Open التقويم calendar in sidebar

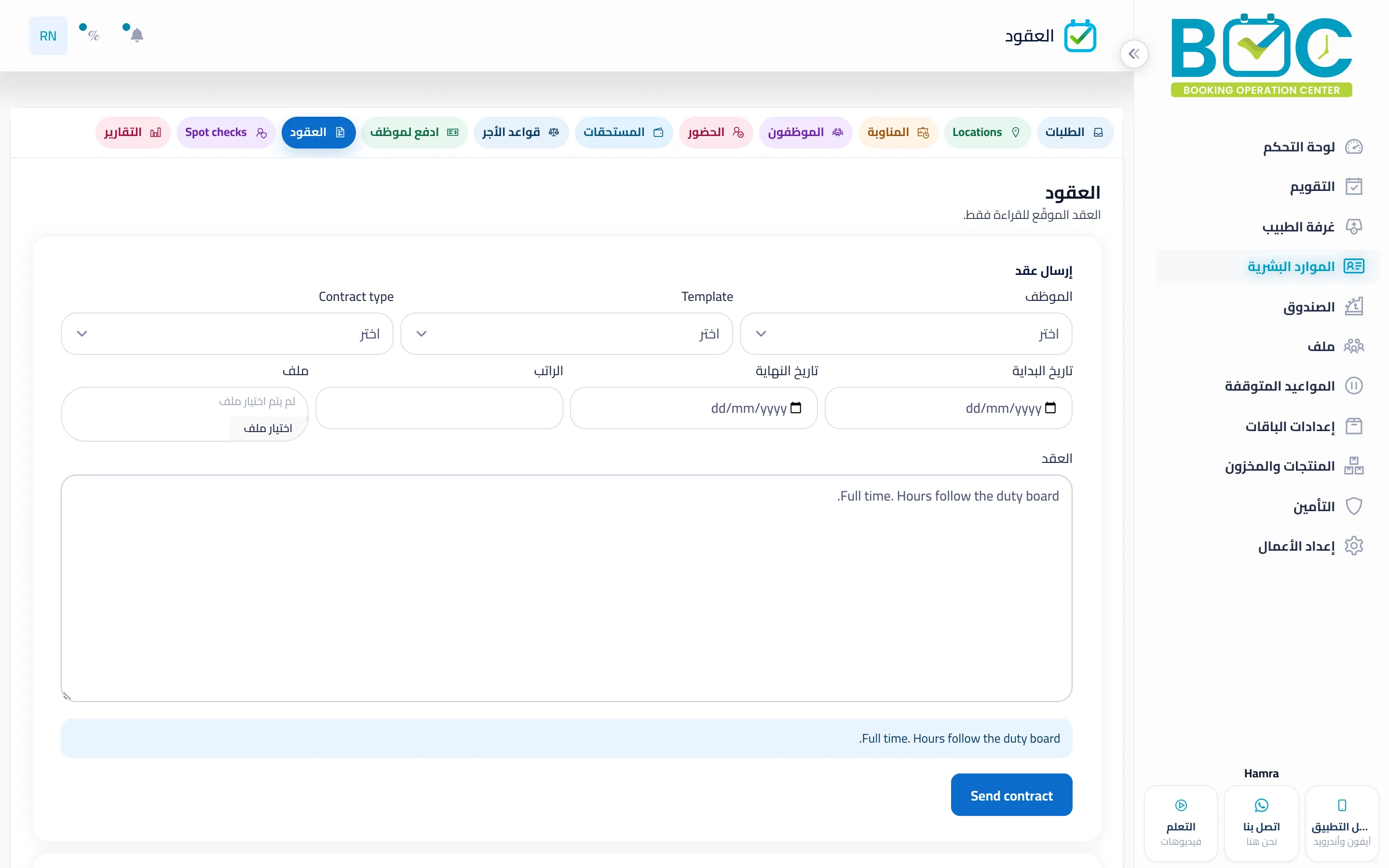pos(1267,187)
